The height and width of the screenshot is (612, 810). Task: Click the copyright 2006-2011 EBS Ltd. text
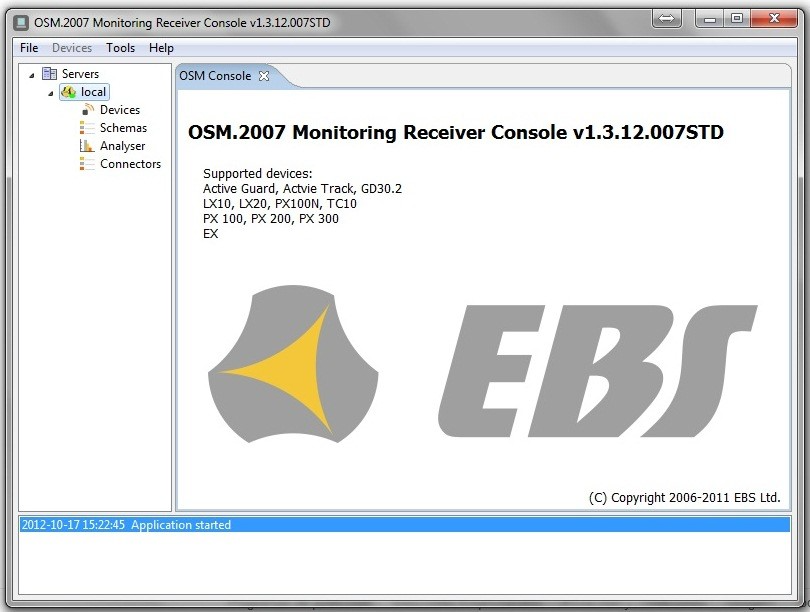684,498
